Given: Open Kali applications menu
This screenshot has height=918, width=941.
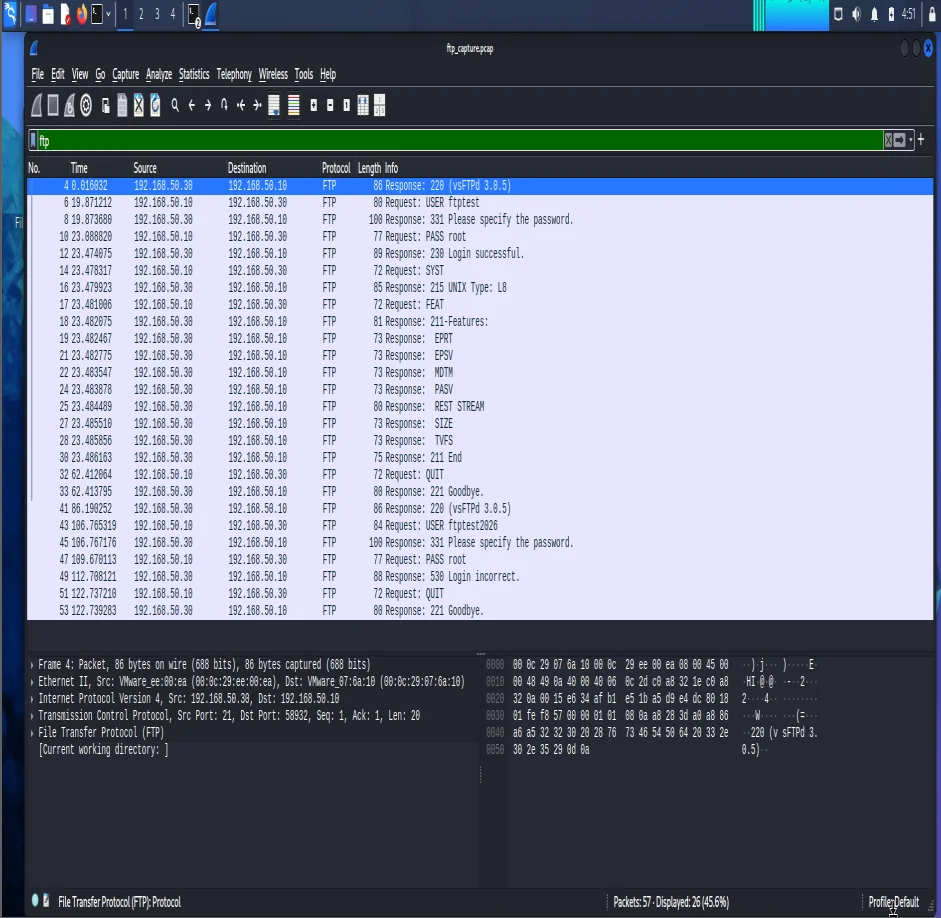Looking at the screenshot, I should pyautogui.click(x=10, y=13).
